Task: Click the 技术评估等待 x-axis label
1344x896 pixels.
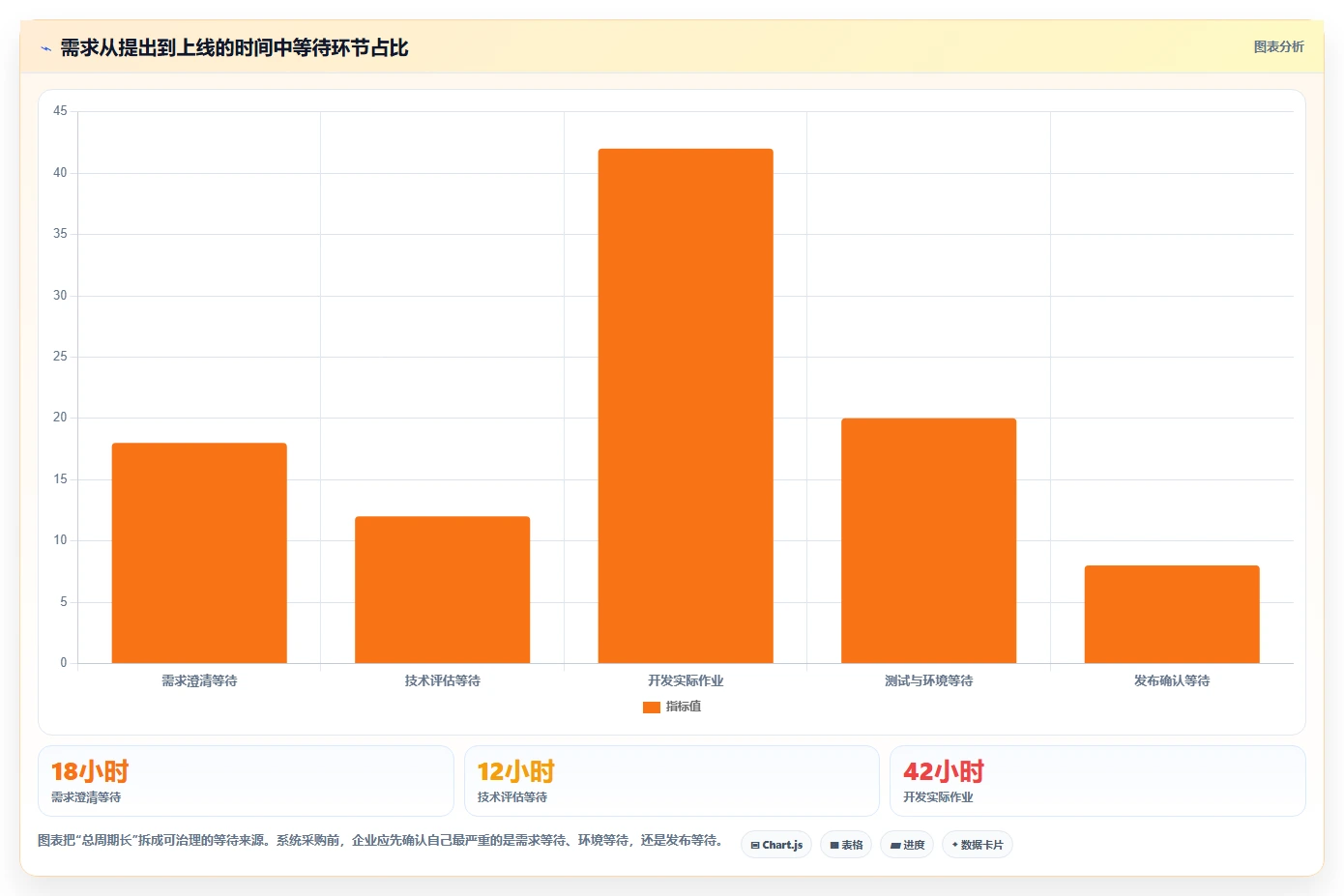Action: (x=442, y=680)
